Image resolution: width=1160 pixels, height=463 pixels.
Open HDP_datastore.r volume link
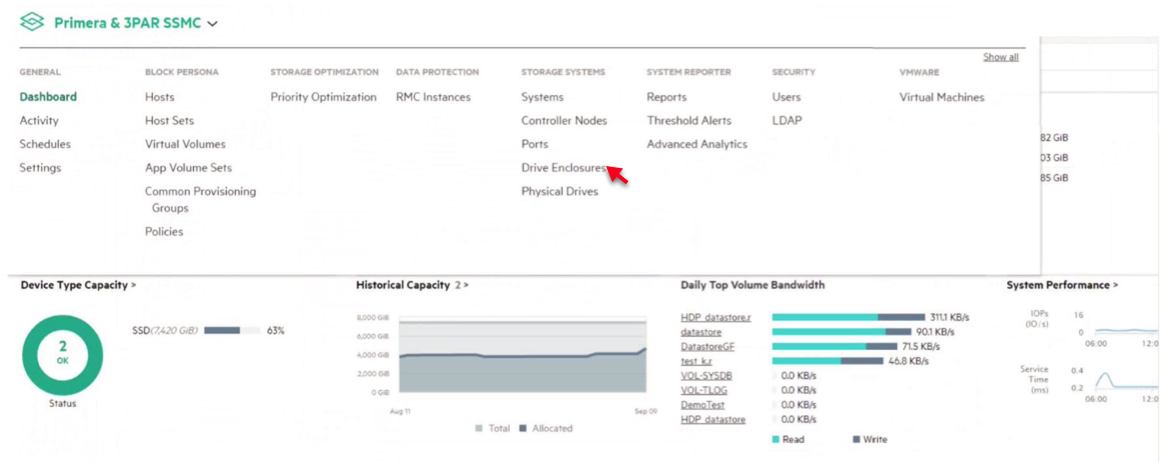point(716,317)
